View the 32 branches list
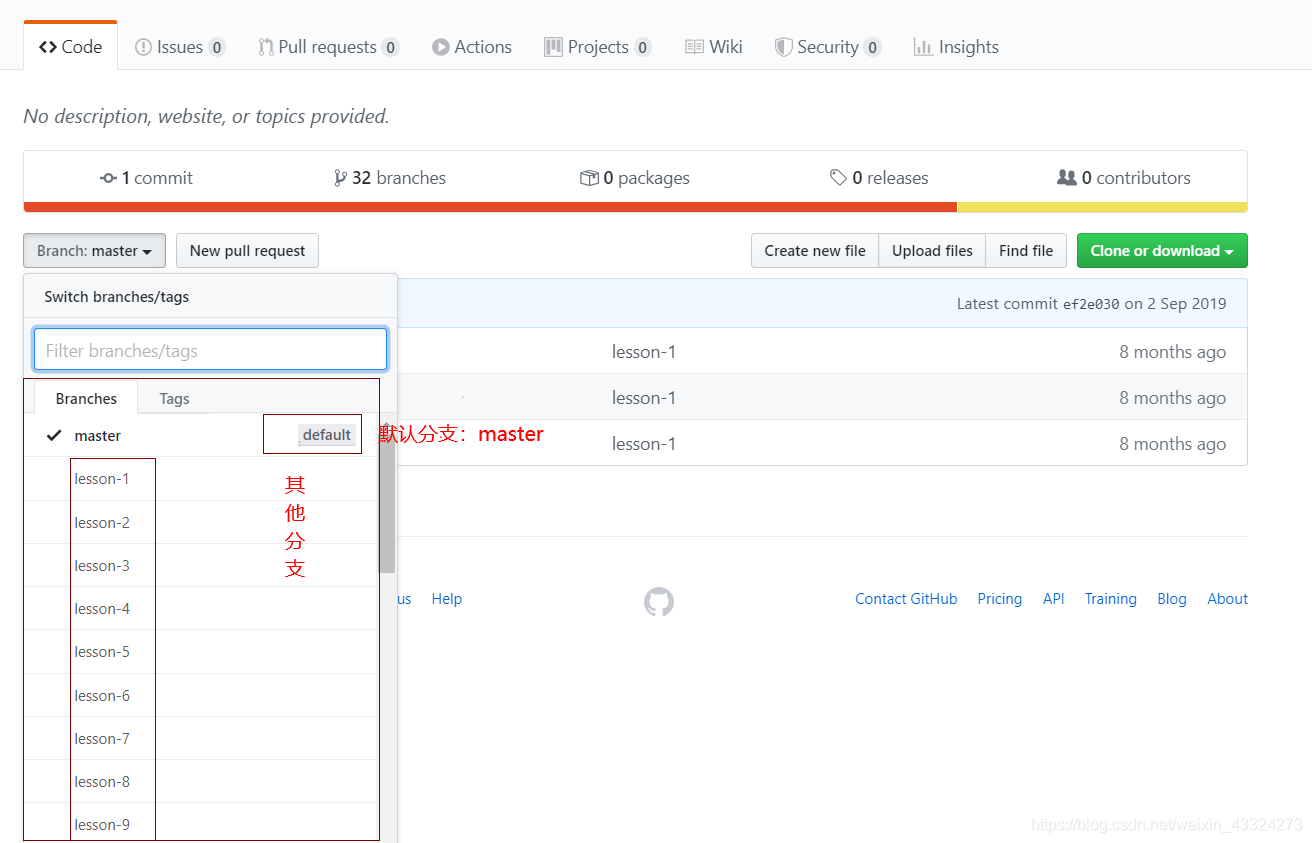1312x843 pixels. pyautogui.click(x=390, y=178)
